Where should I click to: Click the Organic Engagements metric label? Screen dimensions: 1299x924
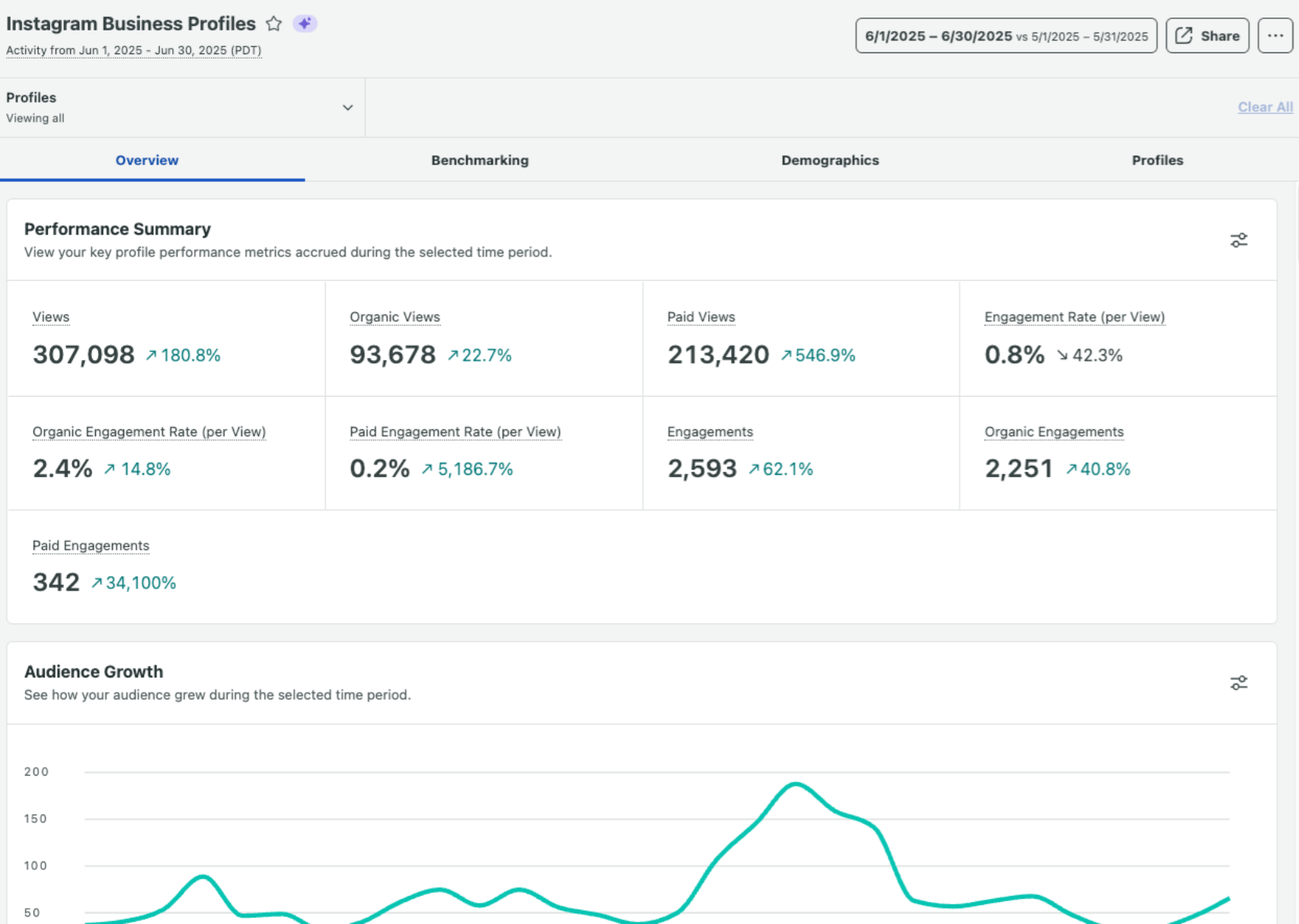tap(1054, 432)
